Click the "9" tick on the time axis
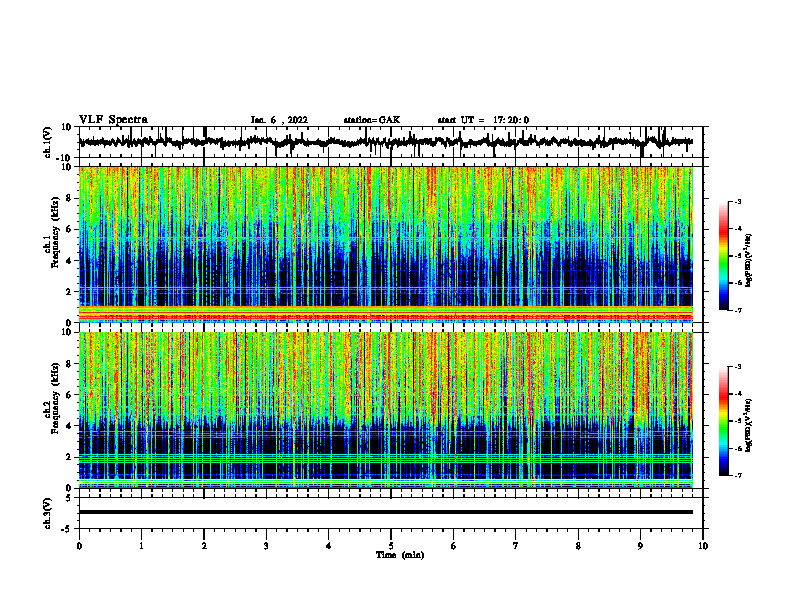The image size is (792, 612). 640,546
